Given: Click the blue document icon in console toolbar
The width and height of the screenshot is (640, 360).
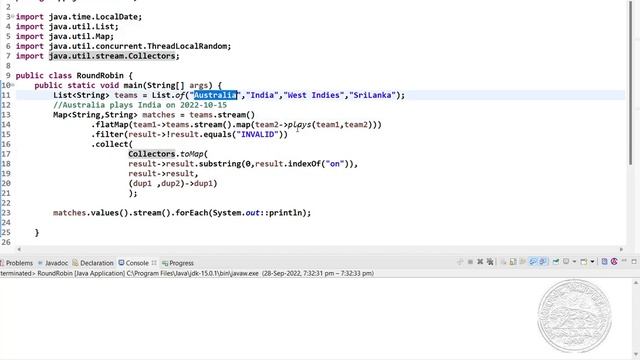Looking at the screenshot, I should pyautogui.click(x=605, y=262).
